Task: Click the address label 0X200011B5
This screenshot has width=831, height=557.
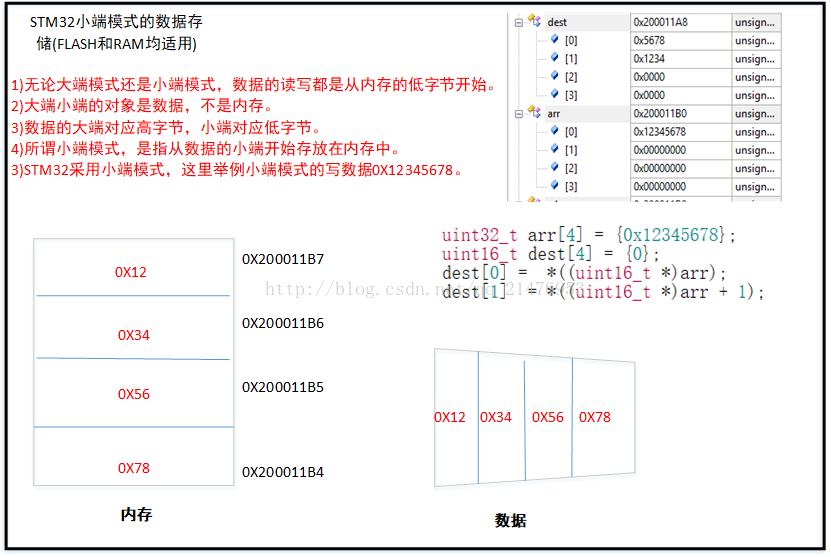Action: click(x=283, y=387)
